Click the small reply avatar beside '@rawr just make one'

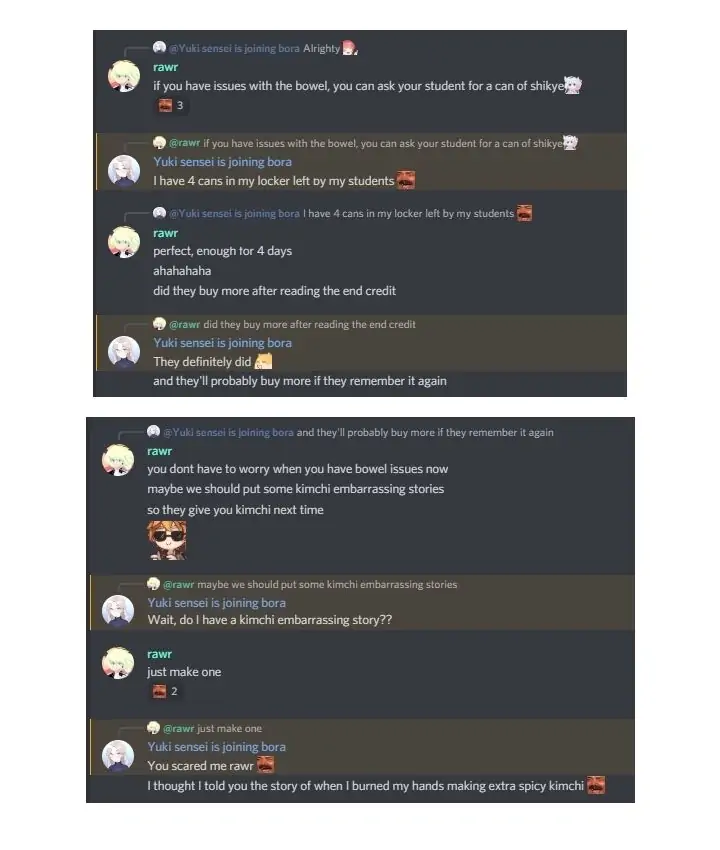153,727
